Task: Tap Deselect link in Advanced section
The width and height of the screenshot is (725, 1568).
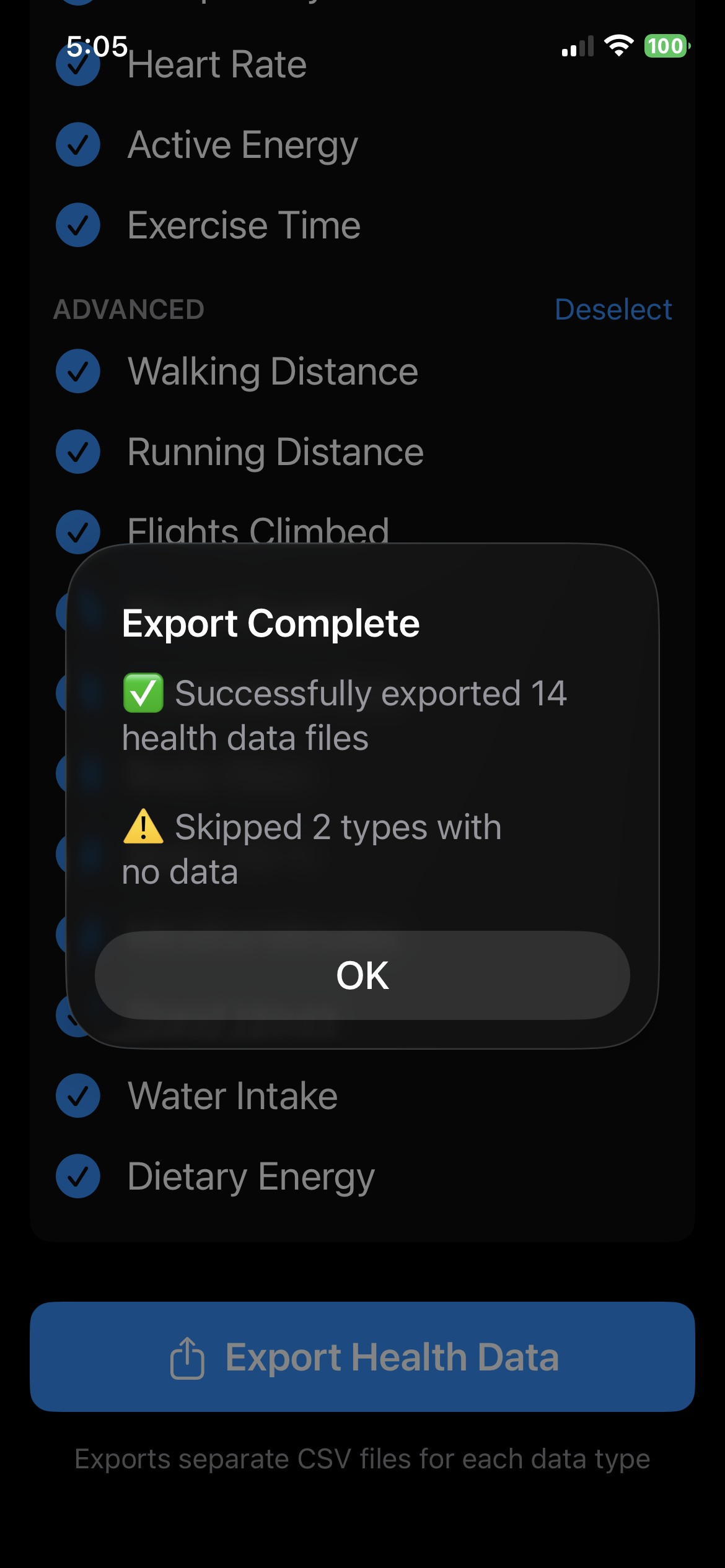Action: (x=613, y=310)
